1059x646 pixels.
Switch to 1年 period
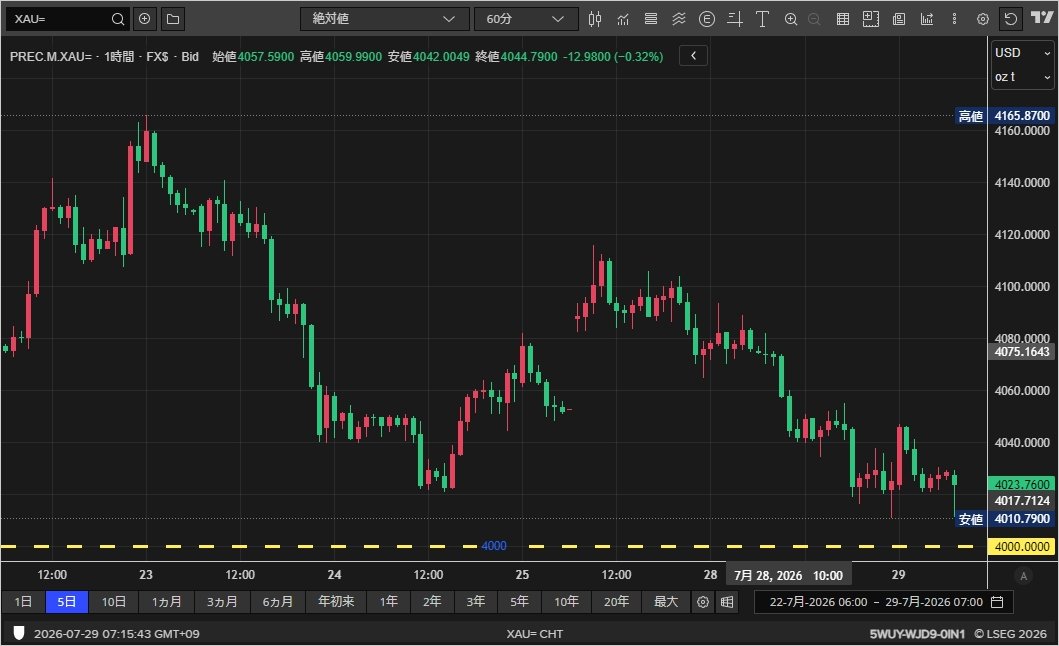pos(388,601)
